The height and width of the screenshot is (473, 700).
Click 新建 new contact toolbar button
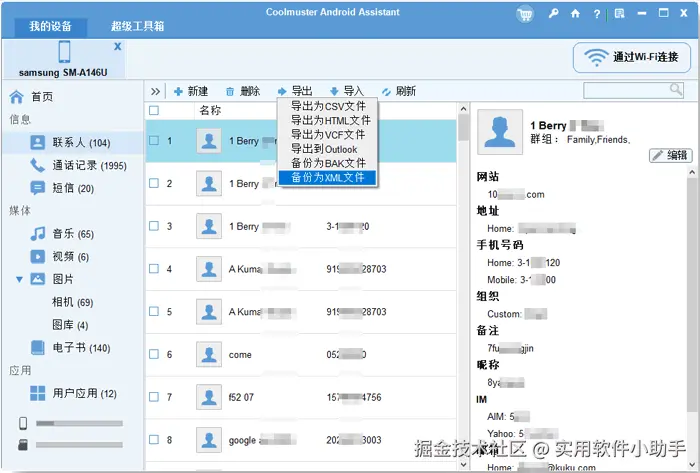pos(191,91)
